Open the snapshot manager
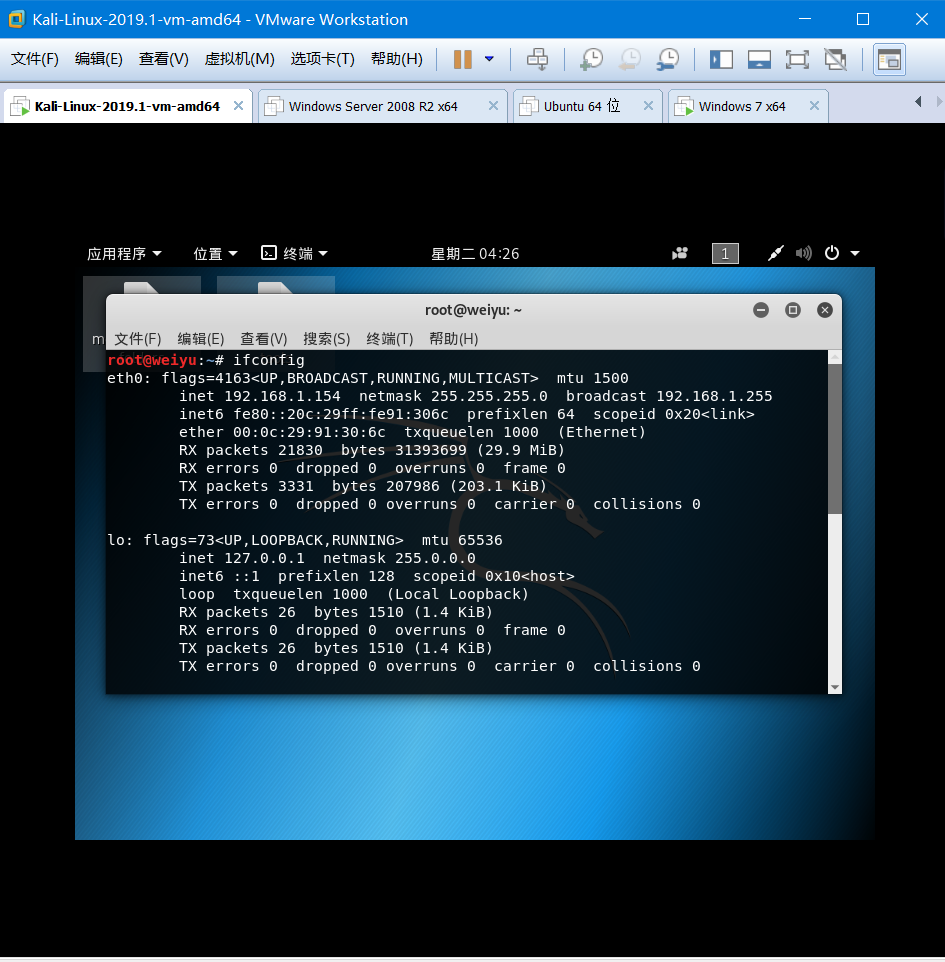The image size is (945, 962). tap(668, 60)
